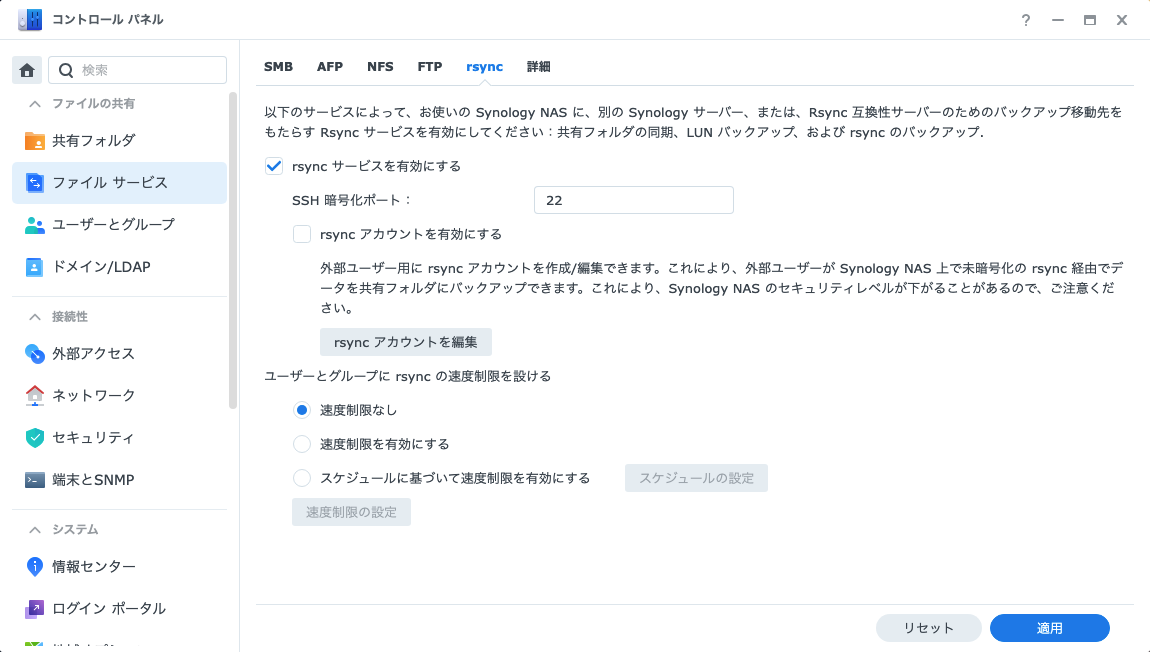Open ネットワーク in the sidebar
Image resolution: width=1150 pixels, height=652 pixels.
(120, 395)
